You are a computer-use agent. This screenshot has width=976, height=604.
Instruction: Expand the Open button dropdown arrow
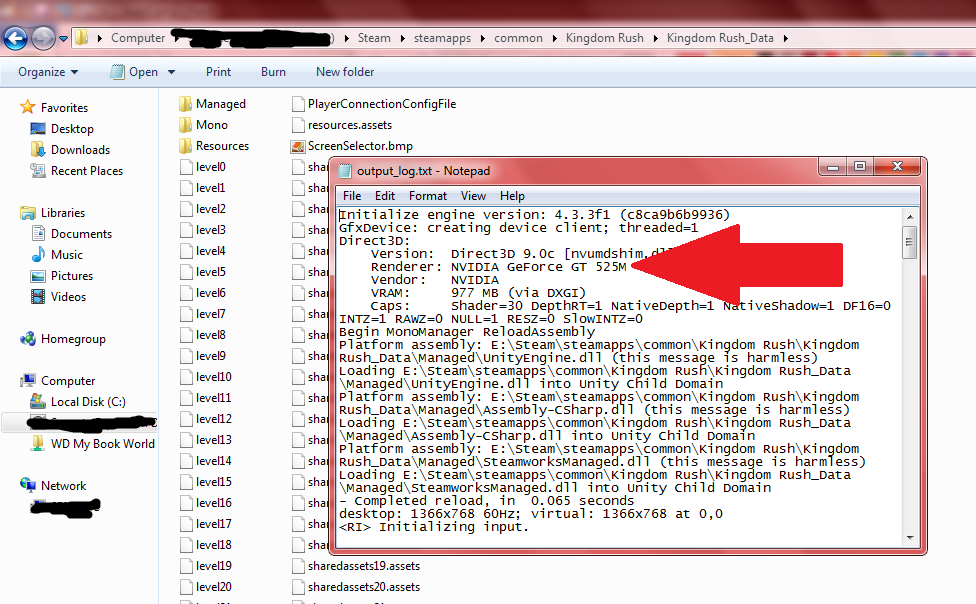coord(171,72)
